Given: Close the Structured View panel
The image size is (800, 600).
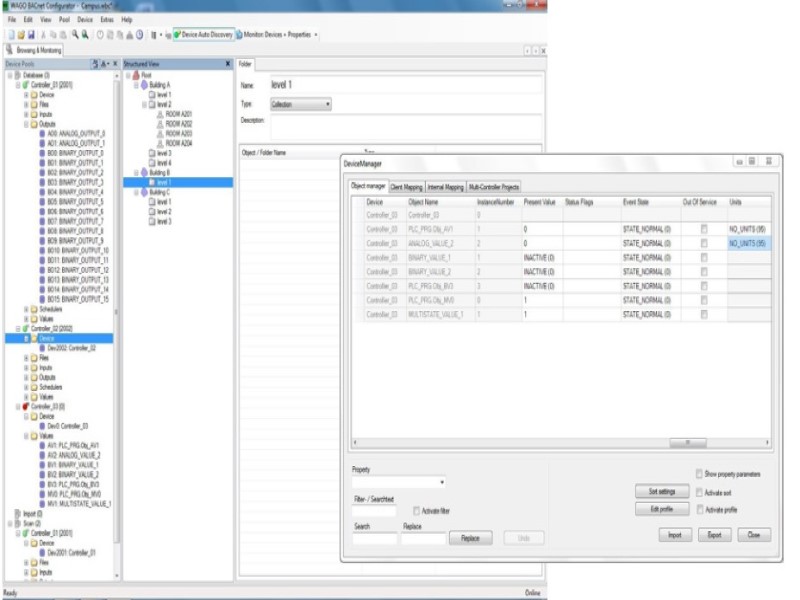Looking at the screenshot, I should 228,64.
